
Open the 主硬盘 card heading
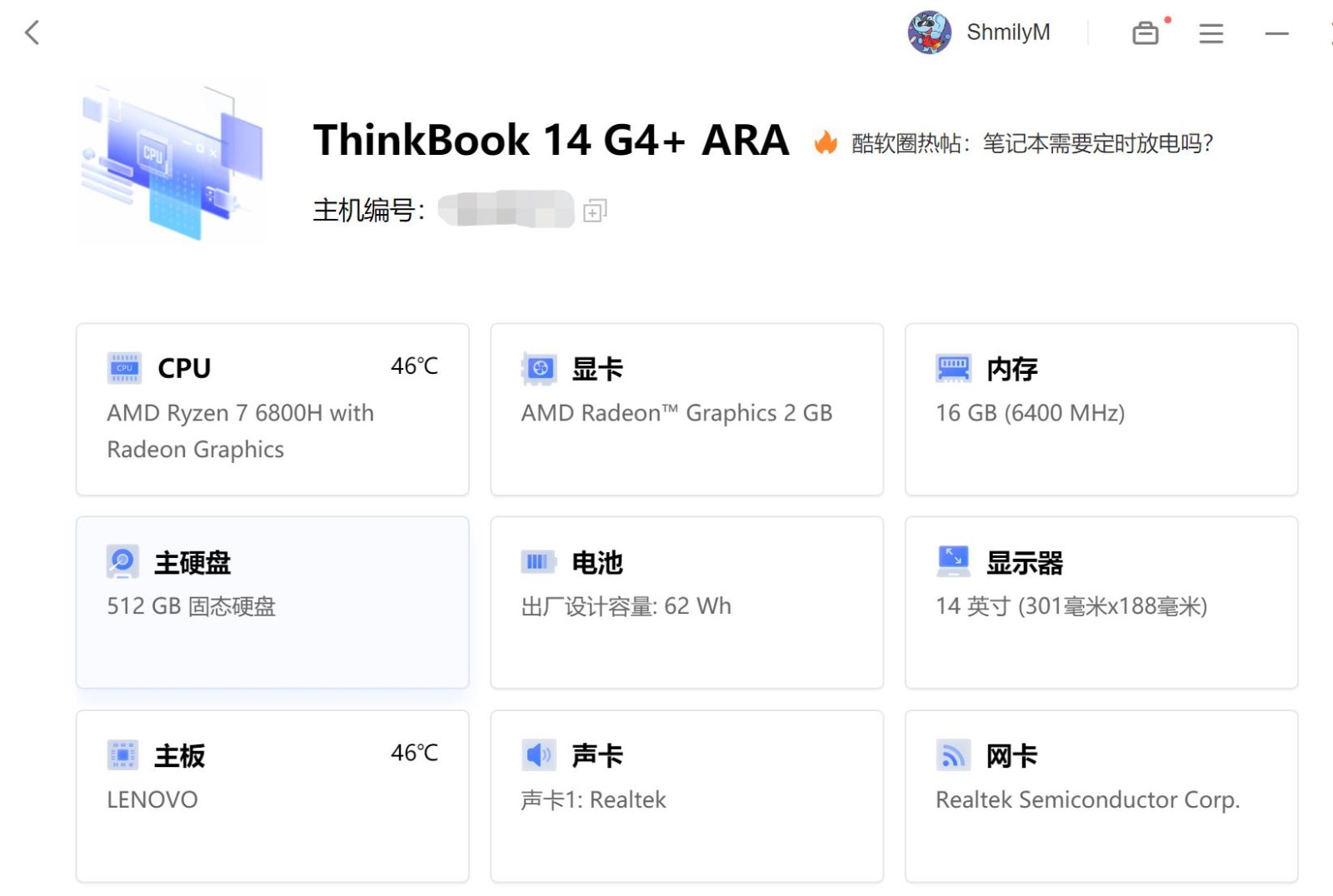click(x=192, y=563)
